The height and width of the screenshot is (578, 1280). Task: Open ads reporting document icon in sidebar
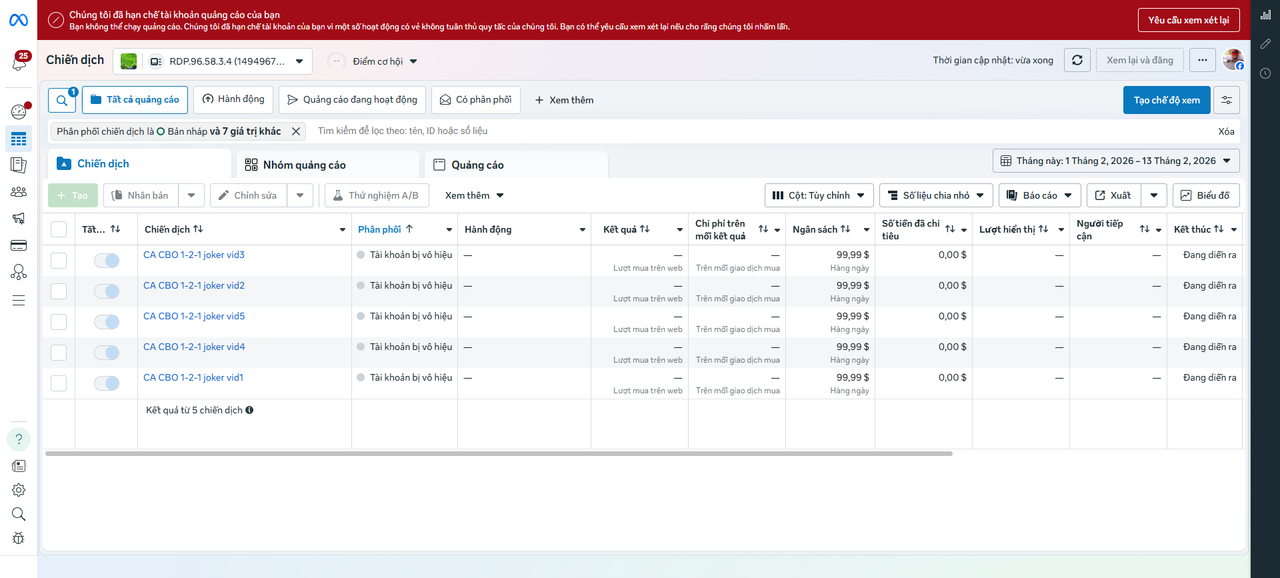pos(18,165)
